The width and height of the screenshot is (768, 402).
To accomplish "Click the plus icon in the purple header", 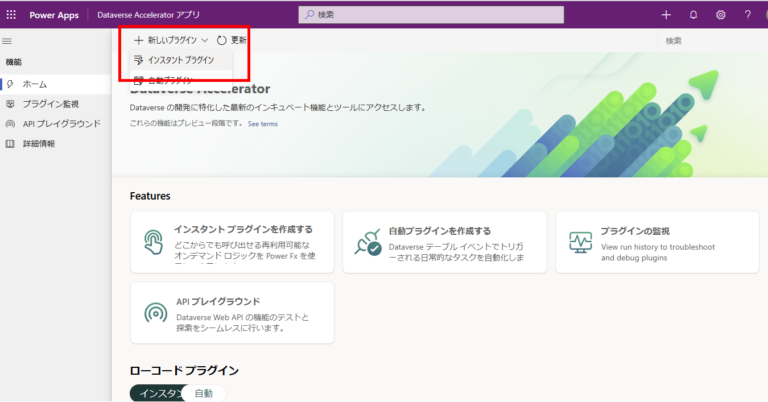I will 666,15.
